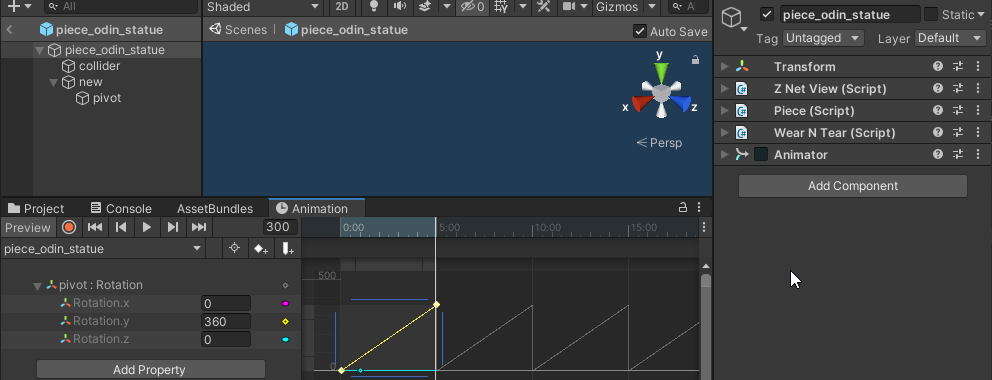This screenshot has height=380, width=992.
Task: Toggle the Auto Save checkbox
Action: click(640, 31)
